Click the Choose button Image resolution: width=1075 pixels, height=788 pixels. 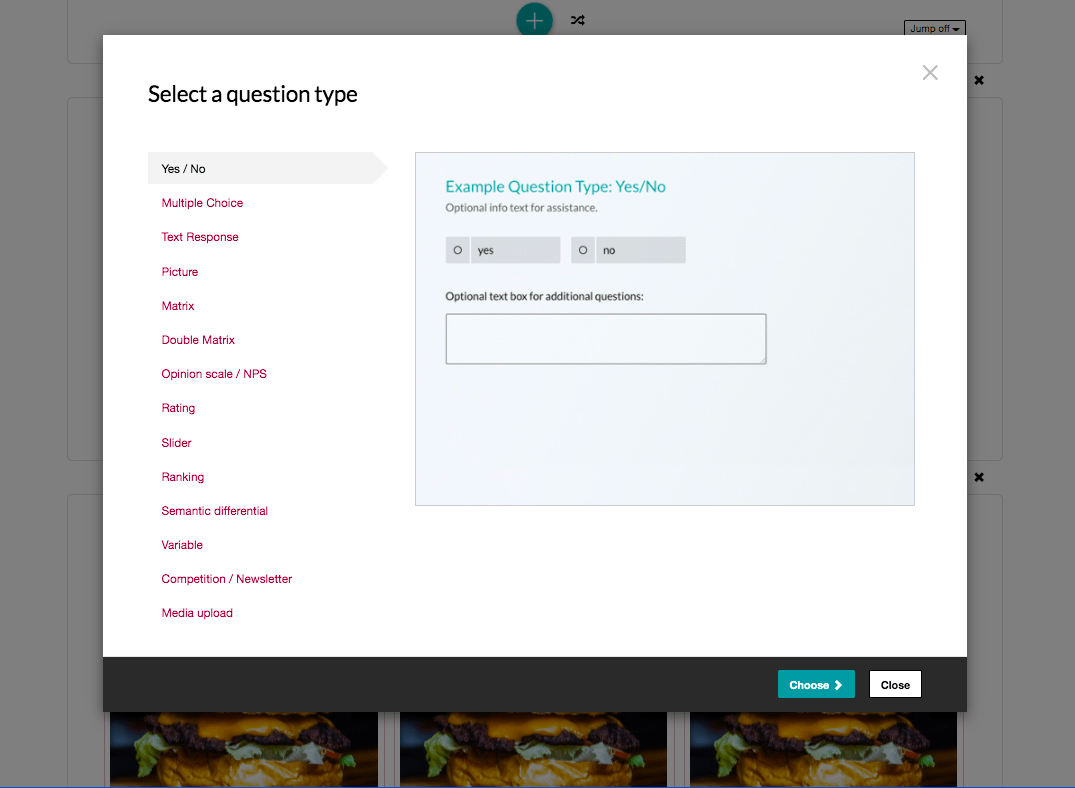(816, 684)
